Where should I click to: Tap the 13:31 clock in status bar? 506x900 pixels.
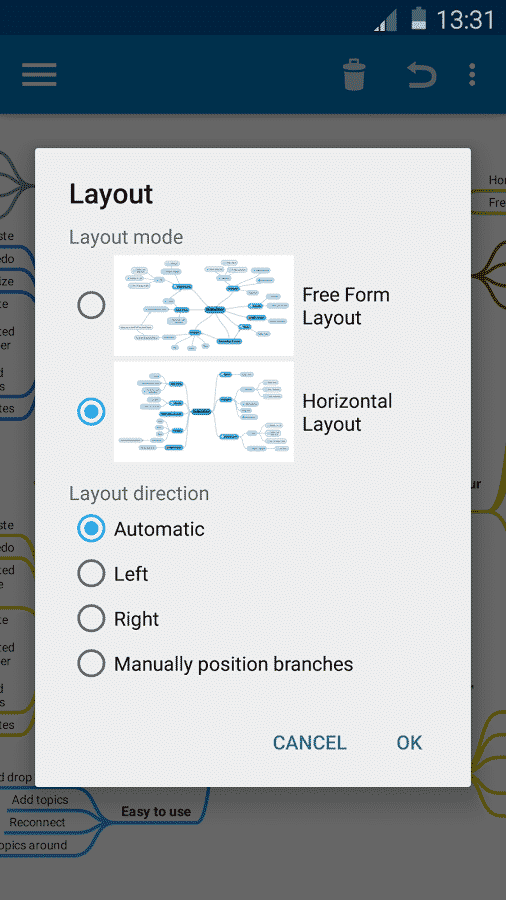coord(465,20)
